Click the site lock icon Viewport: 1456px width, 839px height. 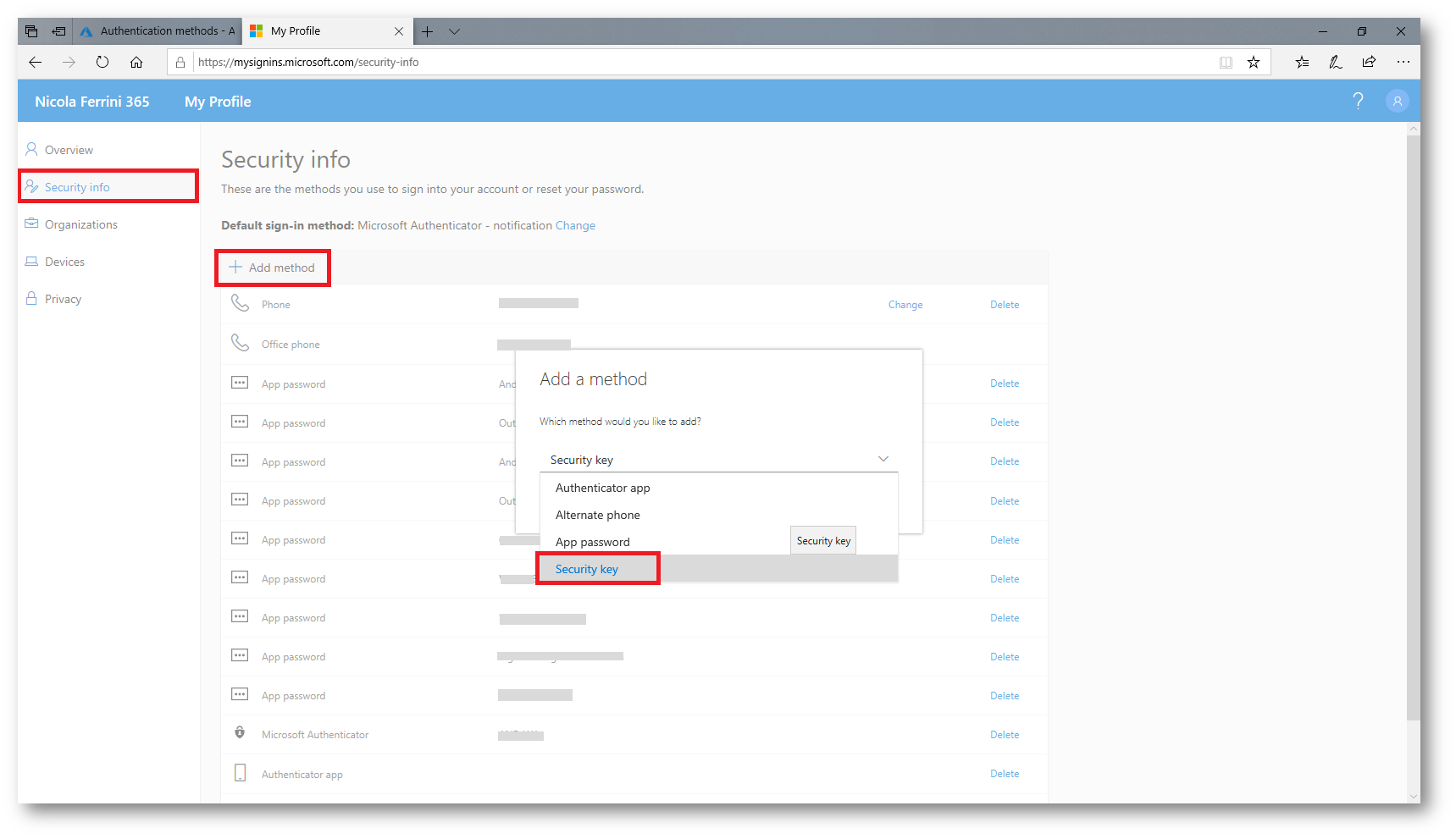point(180,62)
